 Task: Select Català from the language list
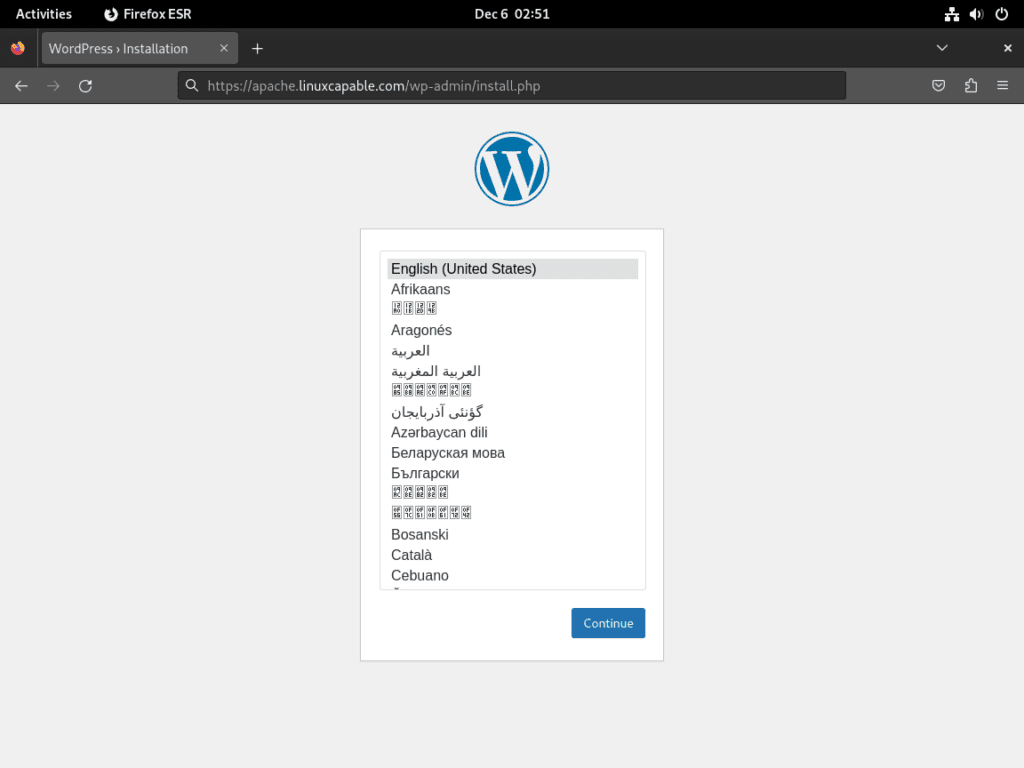tap(411, 555)
